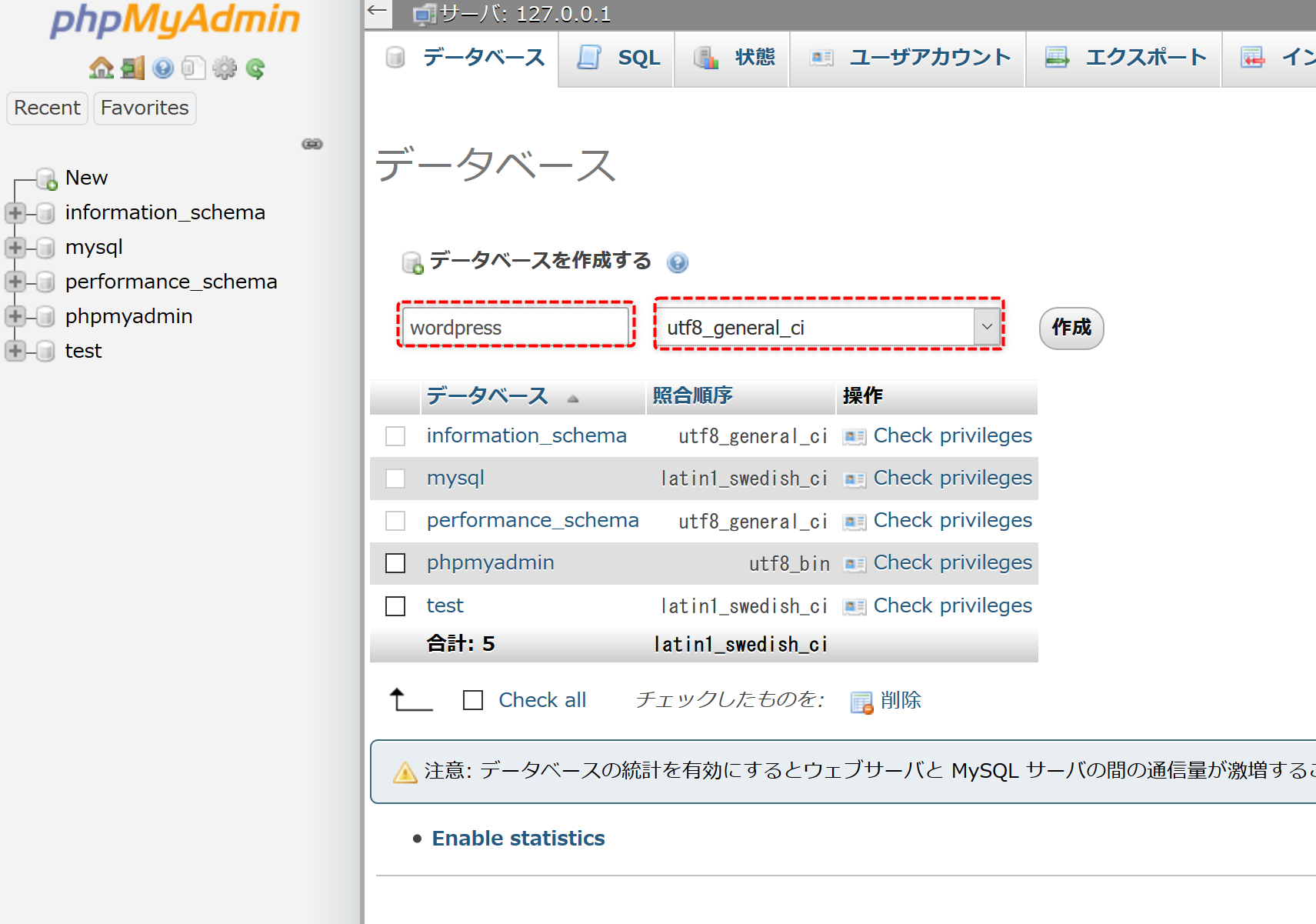This screenshot has height=924, width=1316.
Task: Expand phpmyadmin in the navigation tree
Action: pos(15,316)
